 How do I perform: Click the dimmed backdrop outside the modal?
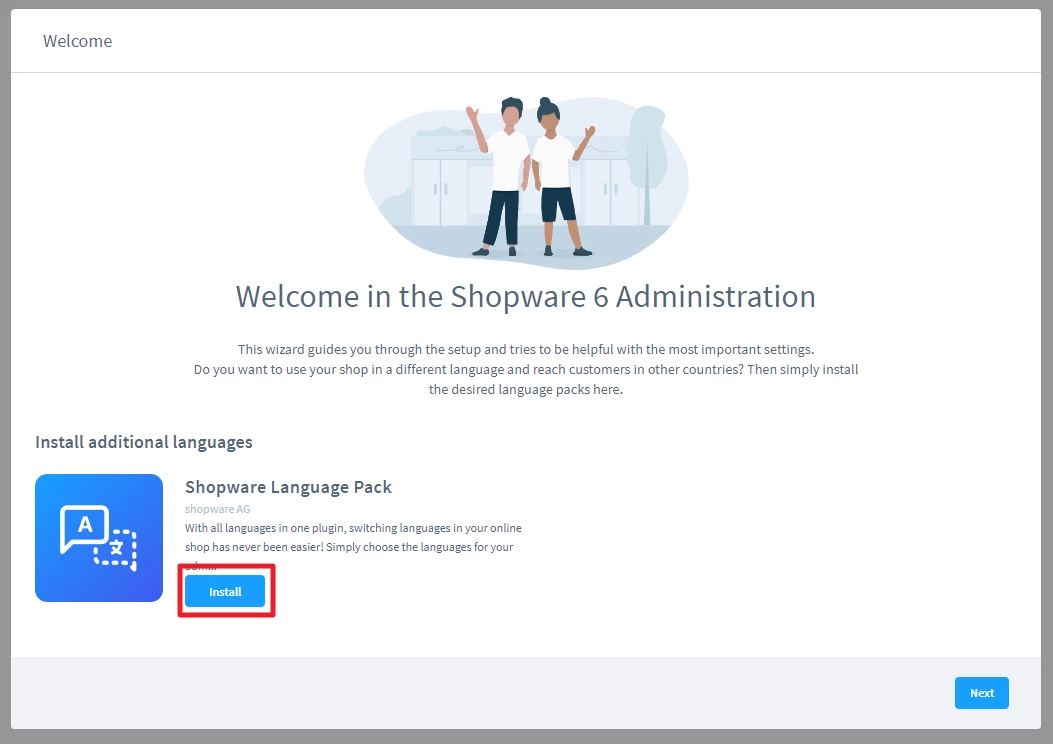5,400
